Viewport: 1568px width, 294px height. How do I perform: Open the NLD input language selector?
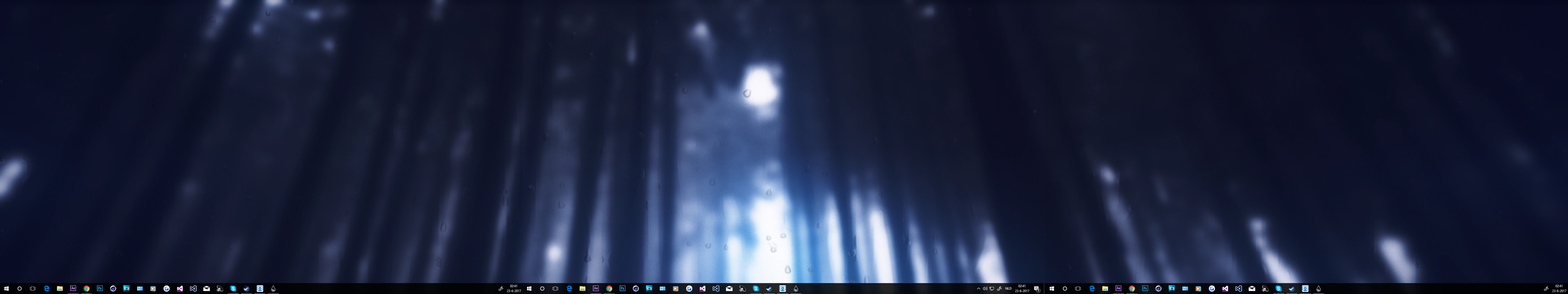click(x=1008, y=289)
